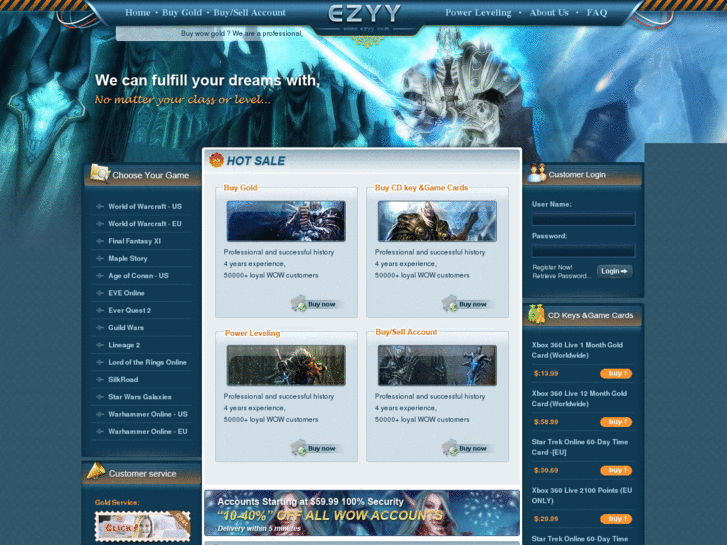Click Buy now under Power Leveling
The image size is (727, 545).
pos(314,449)
